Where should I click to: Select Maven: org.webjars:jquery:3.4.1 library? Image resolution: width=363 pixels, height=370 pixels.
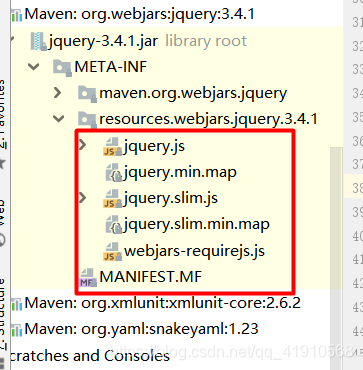point(140,15)
